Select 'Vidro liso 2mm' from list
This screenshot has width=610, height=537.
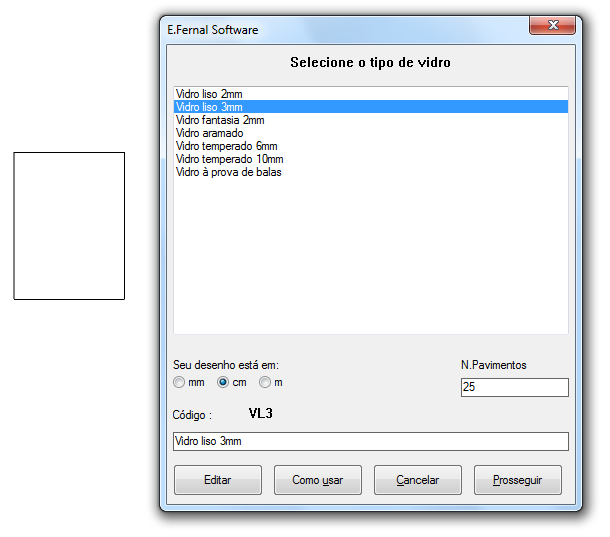coord(202,93)
